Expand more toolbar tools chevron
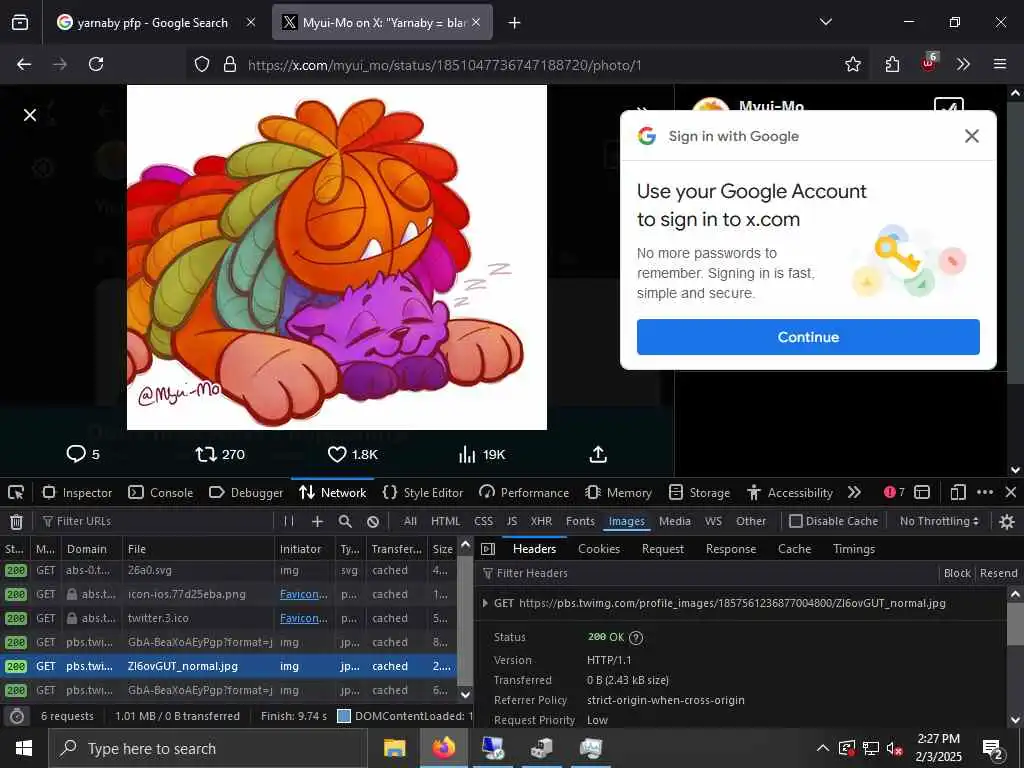The height and width of the screenshot is (768, 1024). pos(963,64)
